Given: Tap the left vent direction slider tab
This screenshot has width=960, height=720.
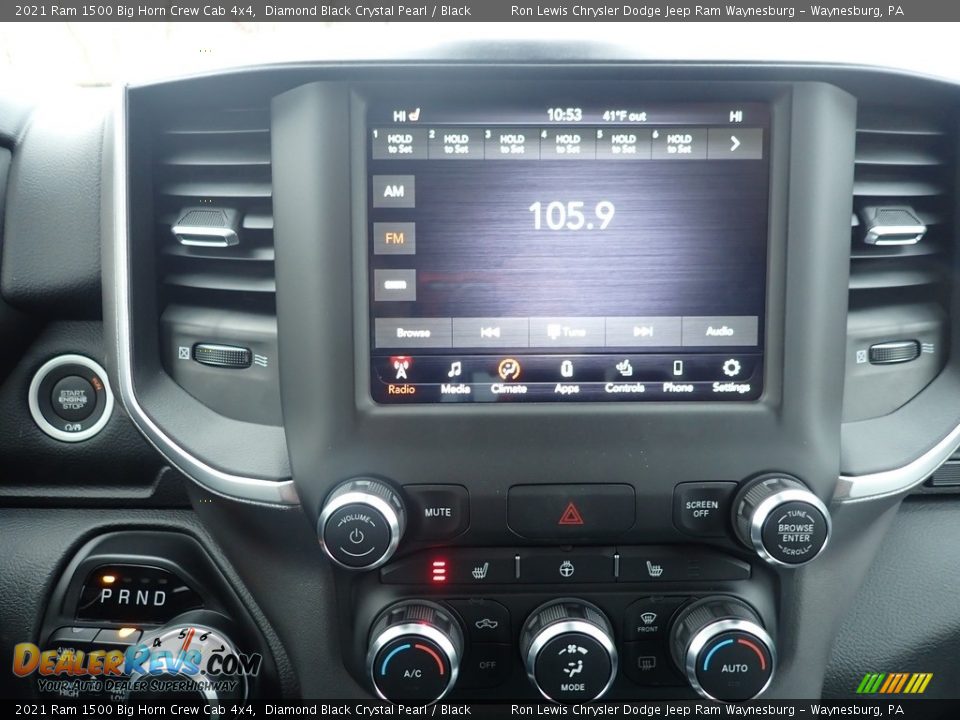Looking at the screenshot, I should point(205,228).
